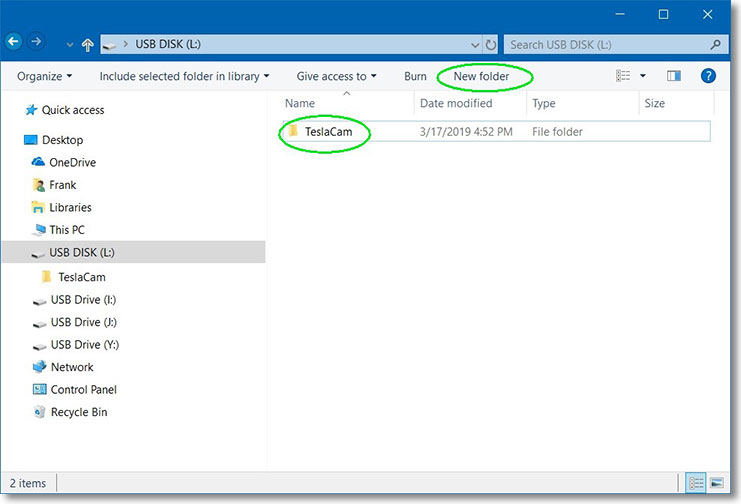741x504 pixels.
Task: Click the Back navigation arrow
Action: pos(14,43)
